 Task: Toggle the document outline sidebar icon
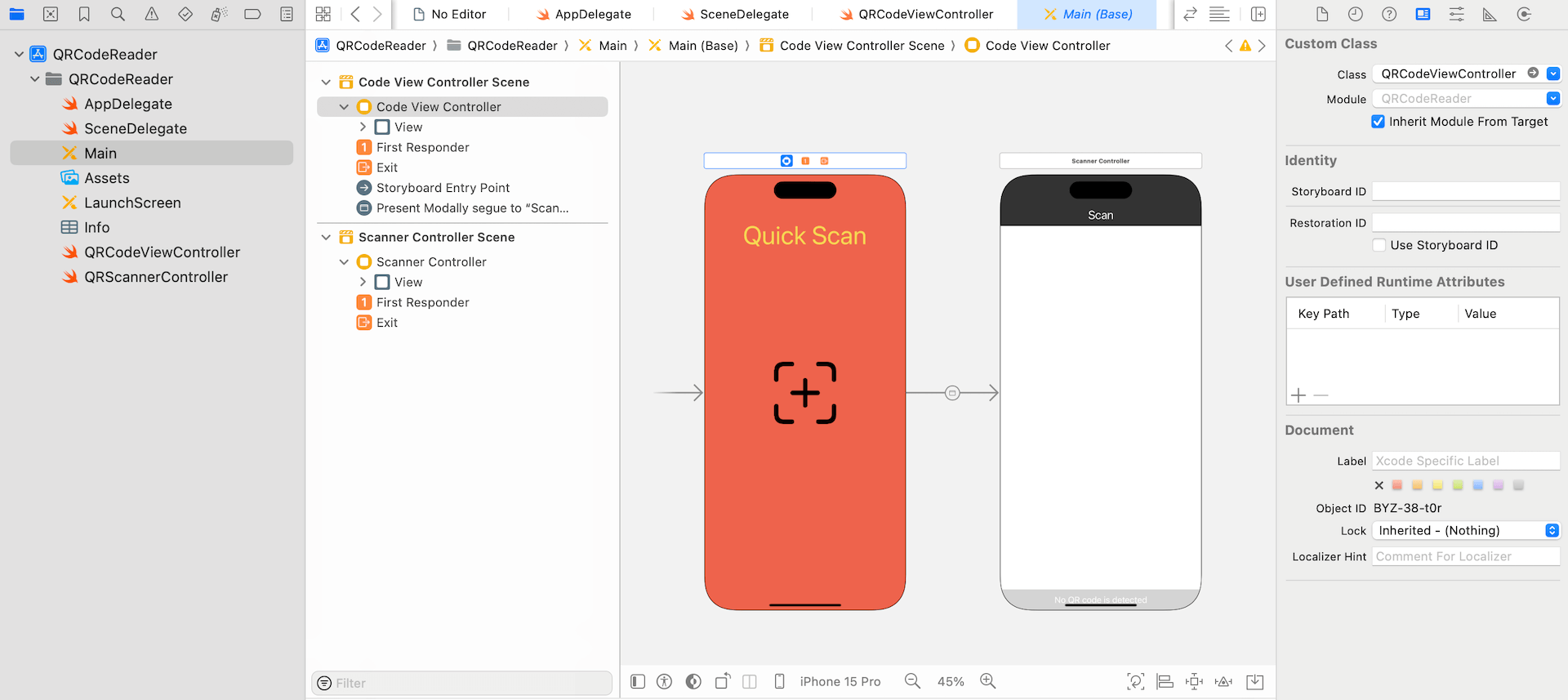click(638, 681)
